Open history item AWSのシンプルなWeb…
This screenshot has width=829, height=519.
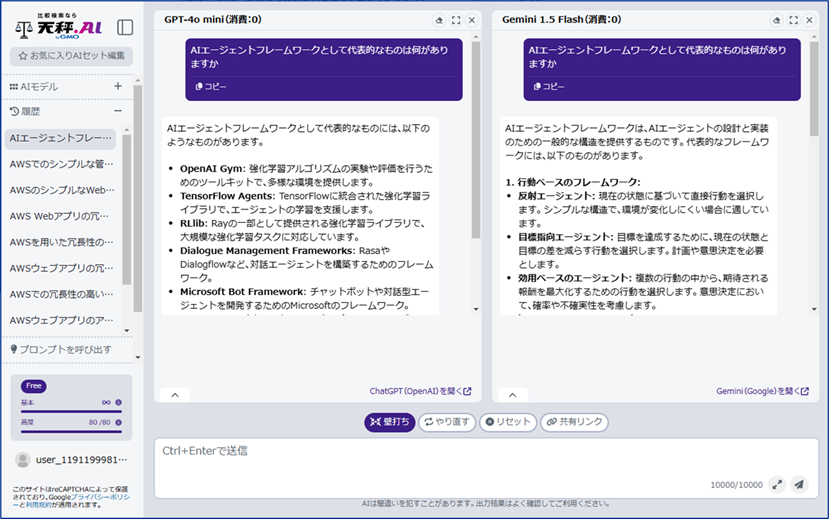click(61, 190)
